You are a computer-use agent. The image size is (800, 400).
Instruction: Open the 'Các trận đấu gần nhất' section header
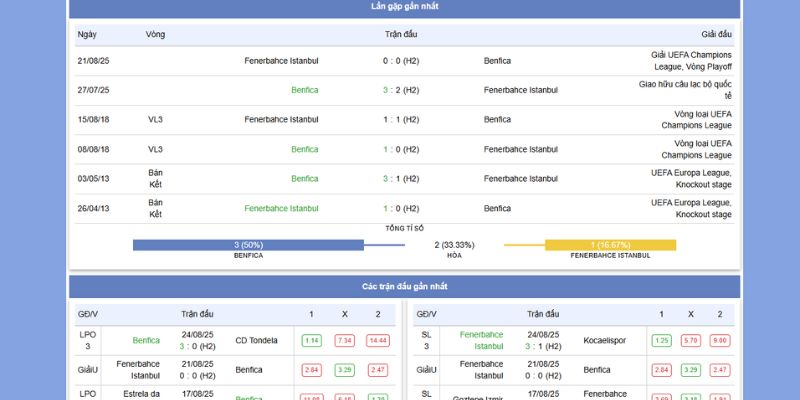[404, 287]
